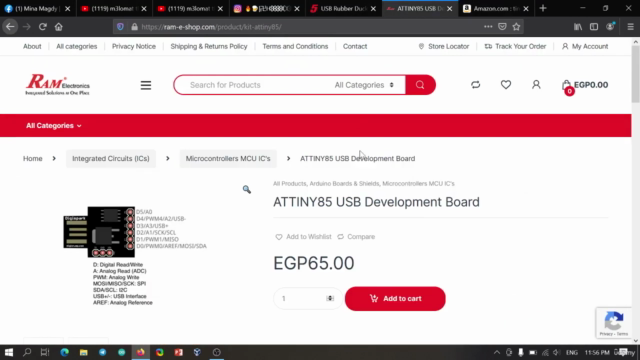This screenshot has width=640, height=360.
Task: Open Privacy Notice link
Action: (134, 47)
